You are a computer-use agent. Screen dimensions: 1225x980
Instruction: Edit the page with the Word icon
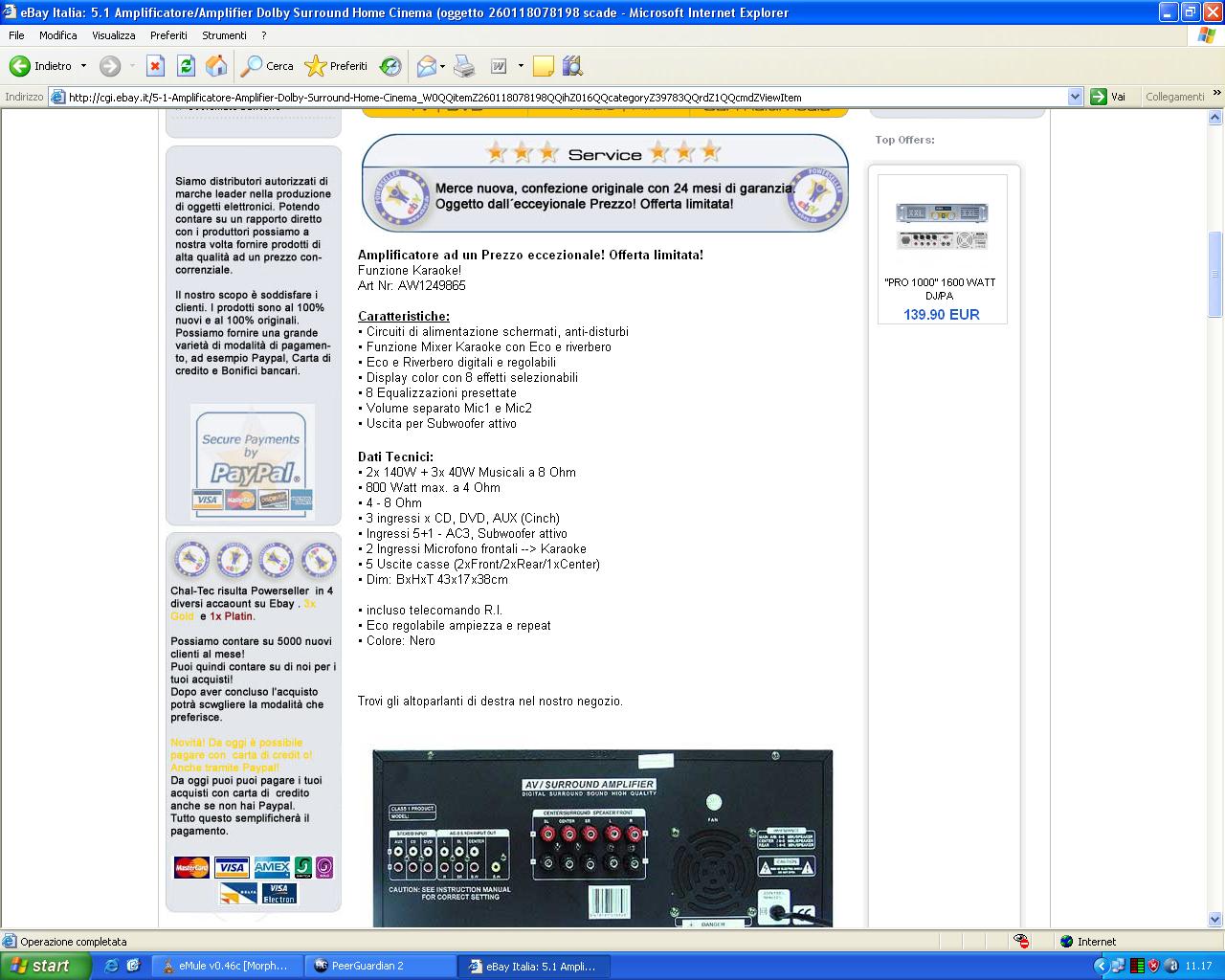tap(499, 66)
